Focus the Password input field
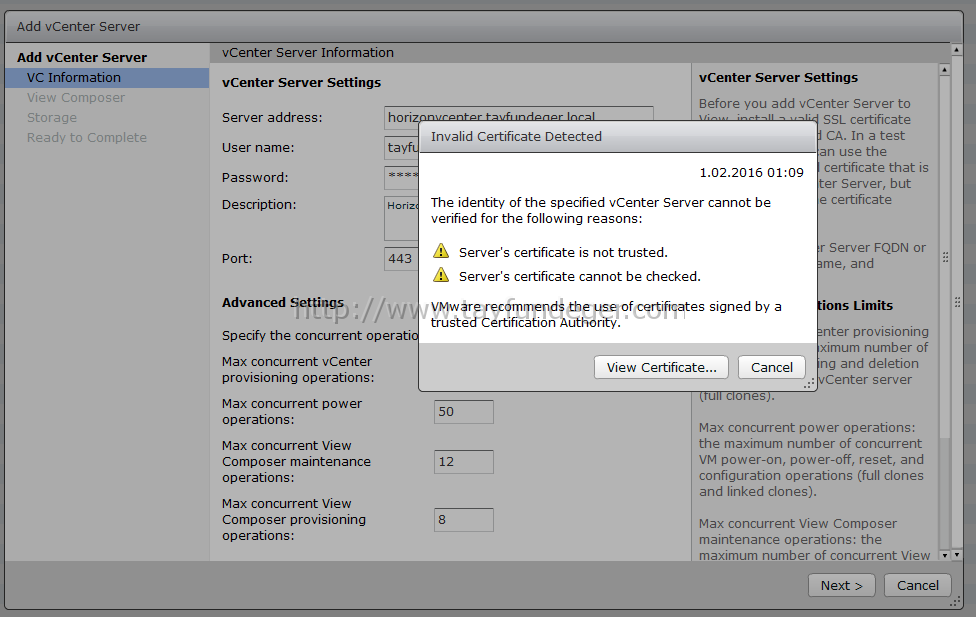Screen dimensions: 976x617 [x=401, y=177]
